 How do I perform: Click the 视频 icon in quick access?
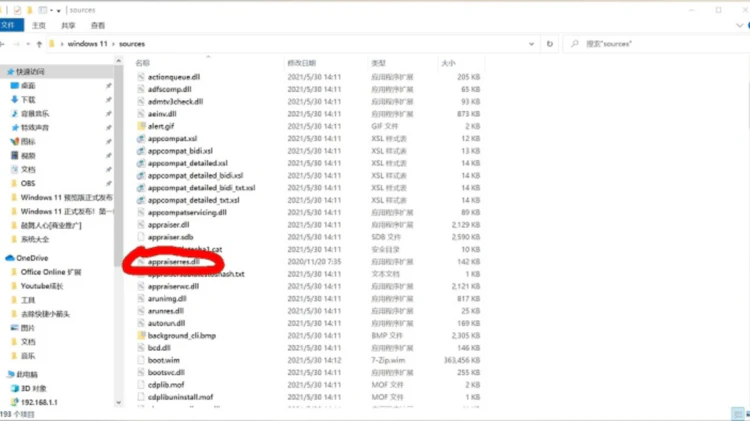[x=14, y=155]
